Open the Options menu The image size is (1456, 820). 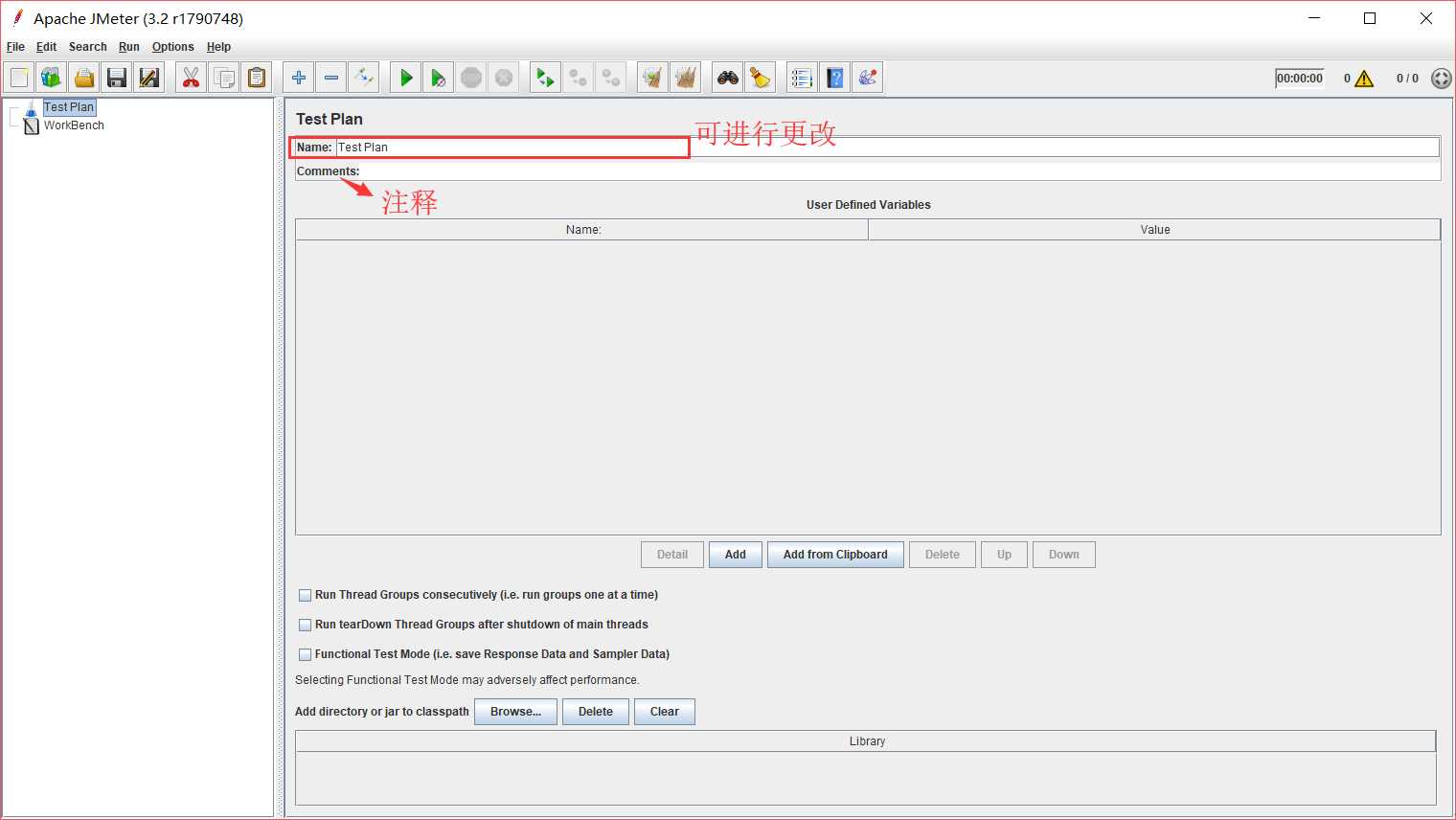(172, 47)
